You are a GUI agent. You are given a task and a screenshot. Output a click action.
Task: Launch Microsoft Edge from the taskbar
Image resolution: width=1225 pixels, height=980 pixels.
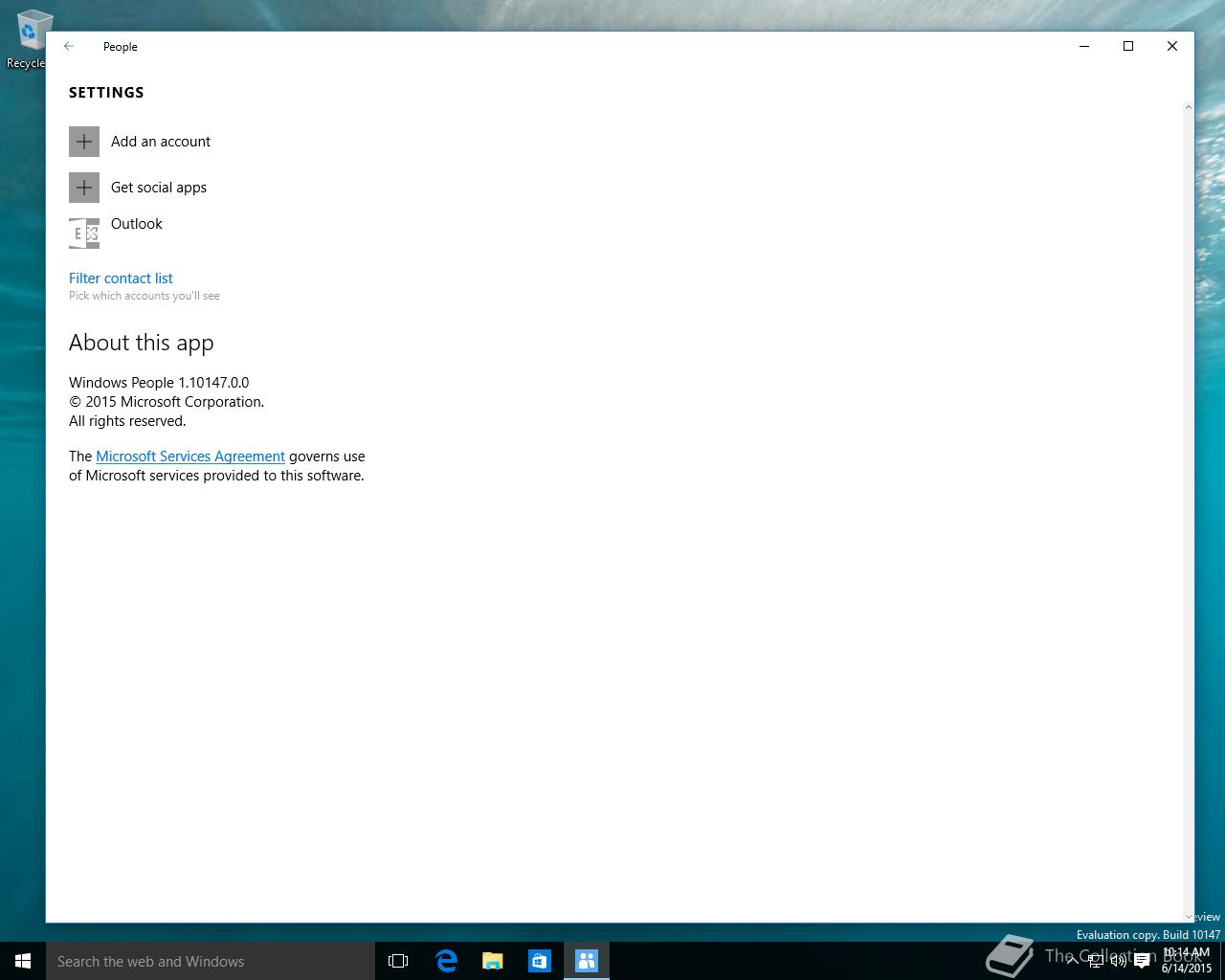point(446,961)
